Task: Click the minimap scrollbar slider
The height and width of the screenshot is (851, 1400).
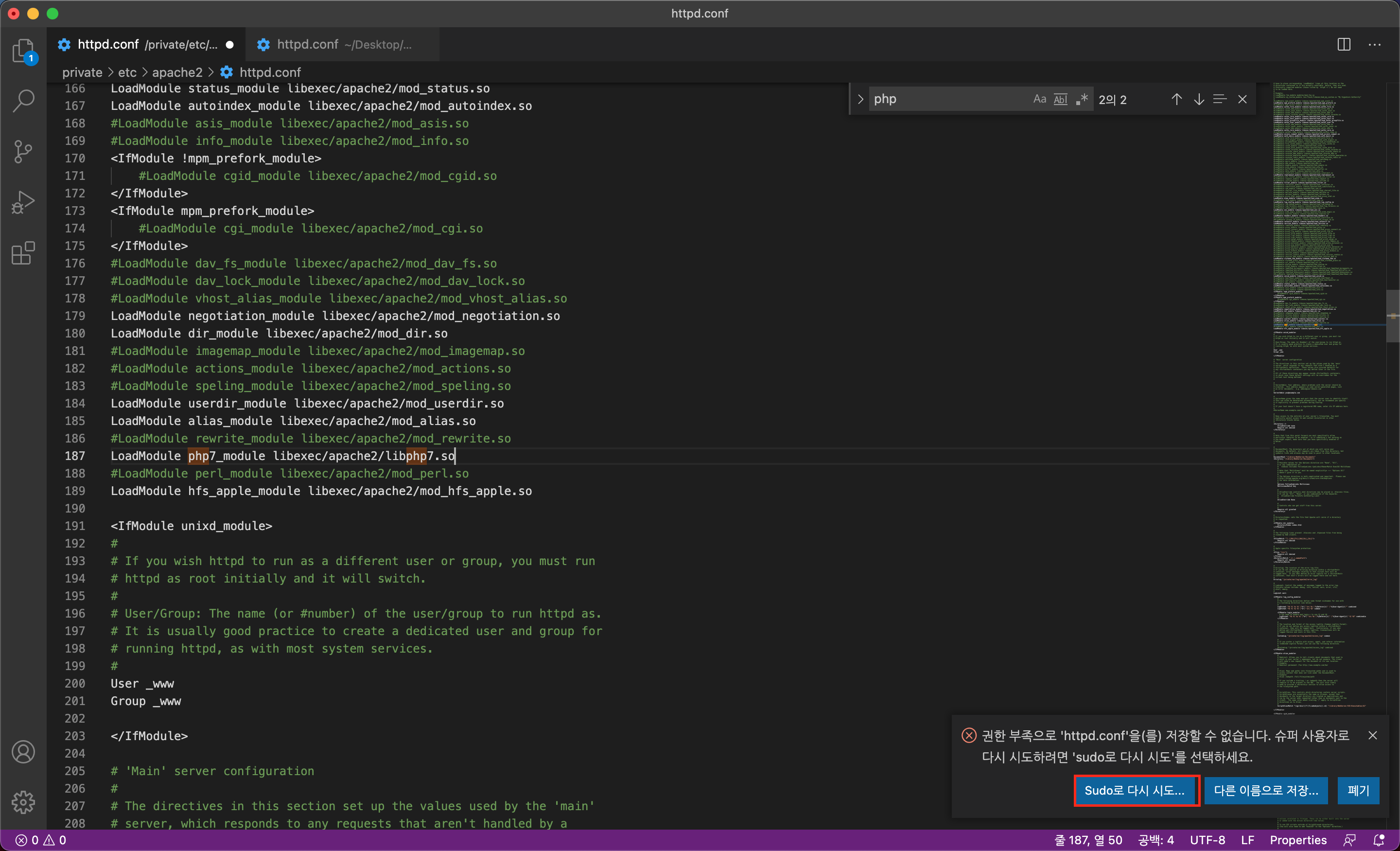Action: click(1392, 316)
